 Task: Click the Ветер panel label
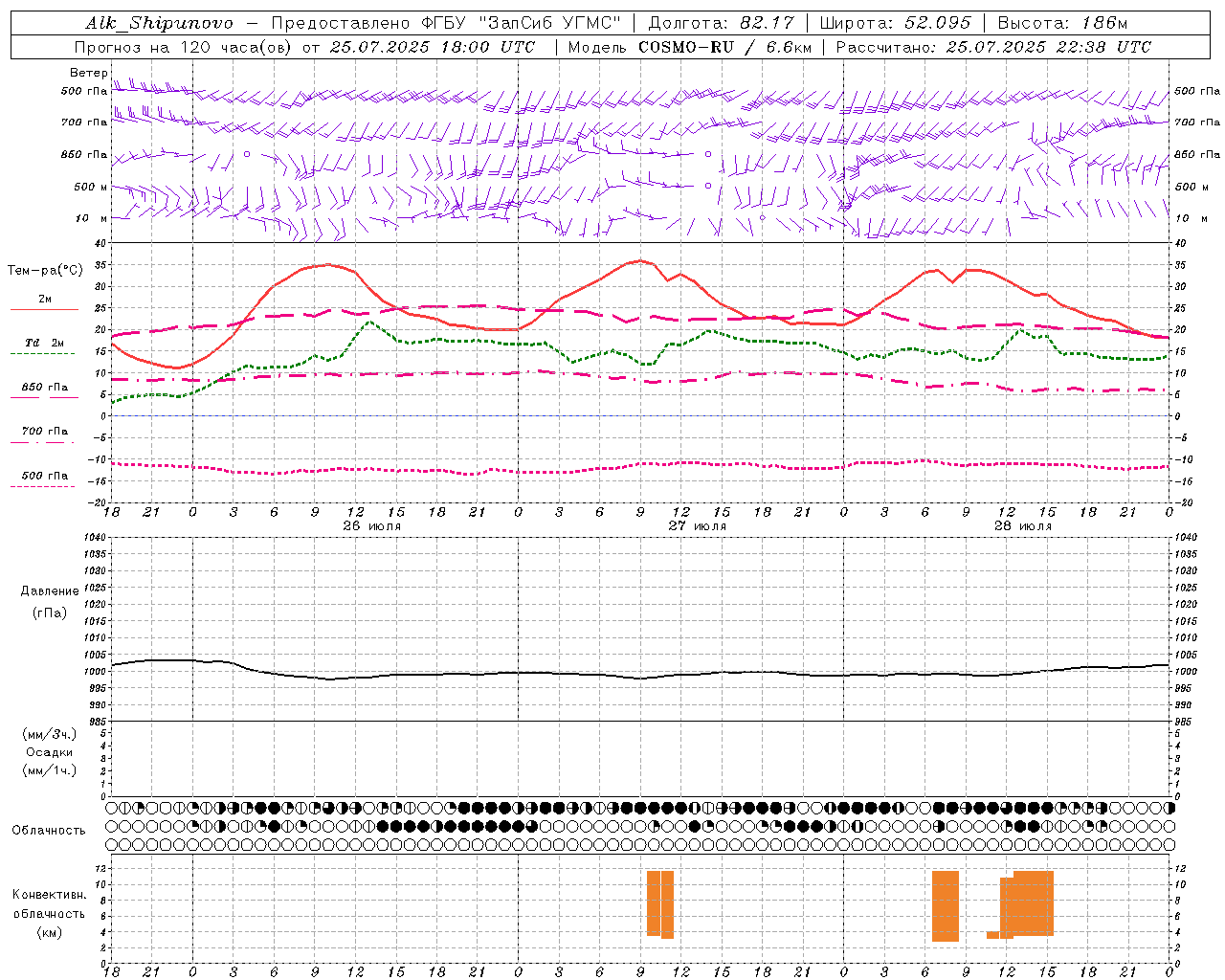click(88, 73)
